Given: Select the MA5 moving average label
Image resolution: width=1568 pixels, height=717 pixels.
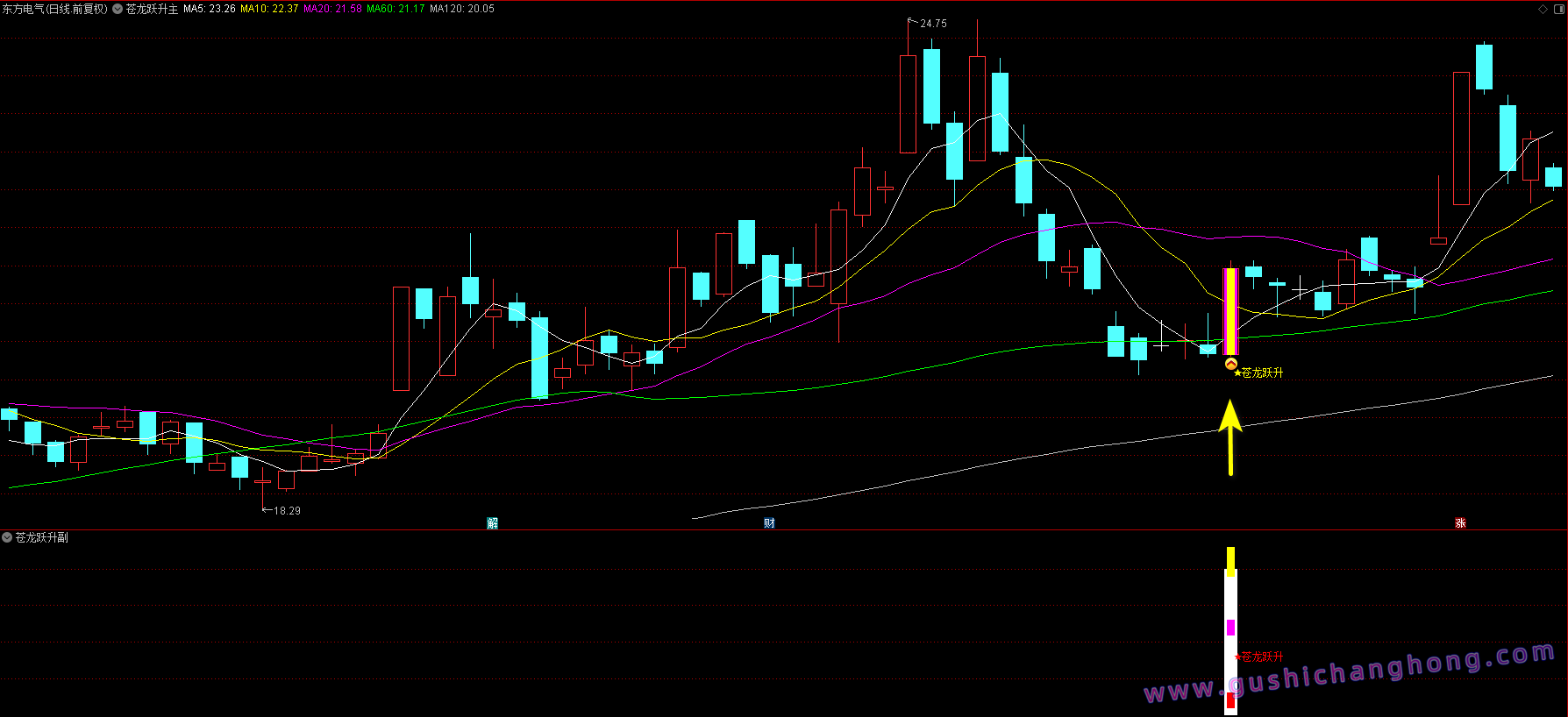Looking at the screenshot, I should point(209,9).
